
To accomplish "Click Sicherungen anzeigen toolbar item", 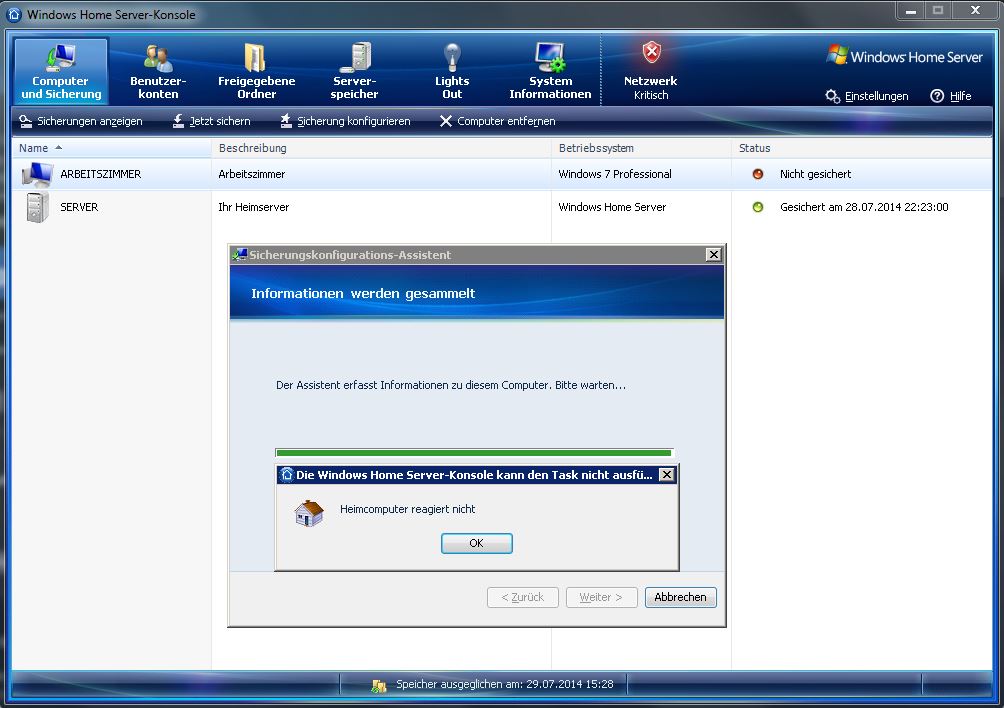I will 81,121.
